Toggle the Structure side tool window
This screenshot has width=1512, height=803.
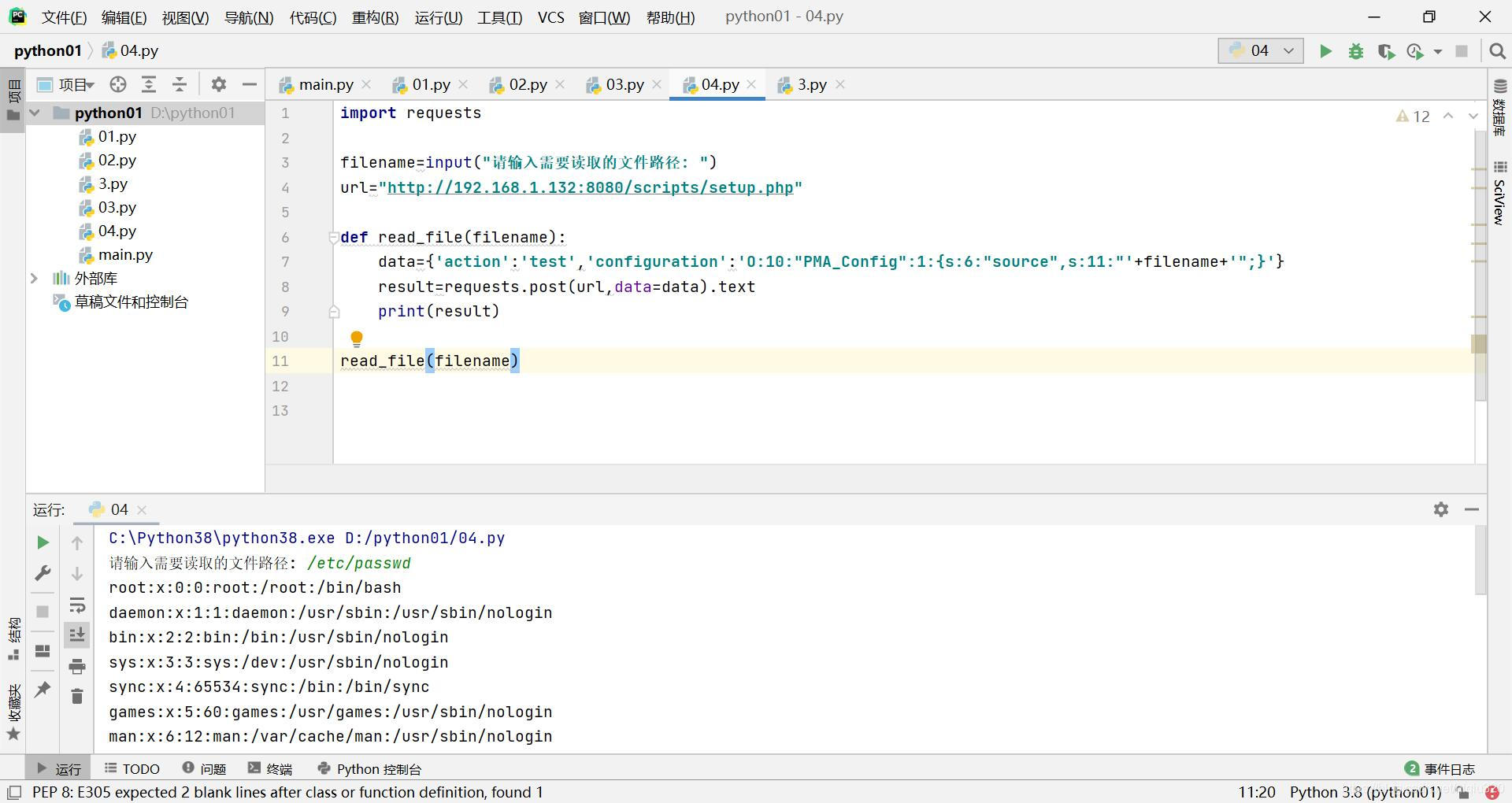[x=13, y=639]
